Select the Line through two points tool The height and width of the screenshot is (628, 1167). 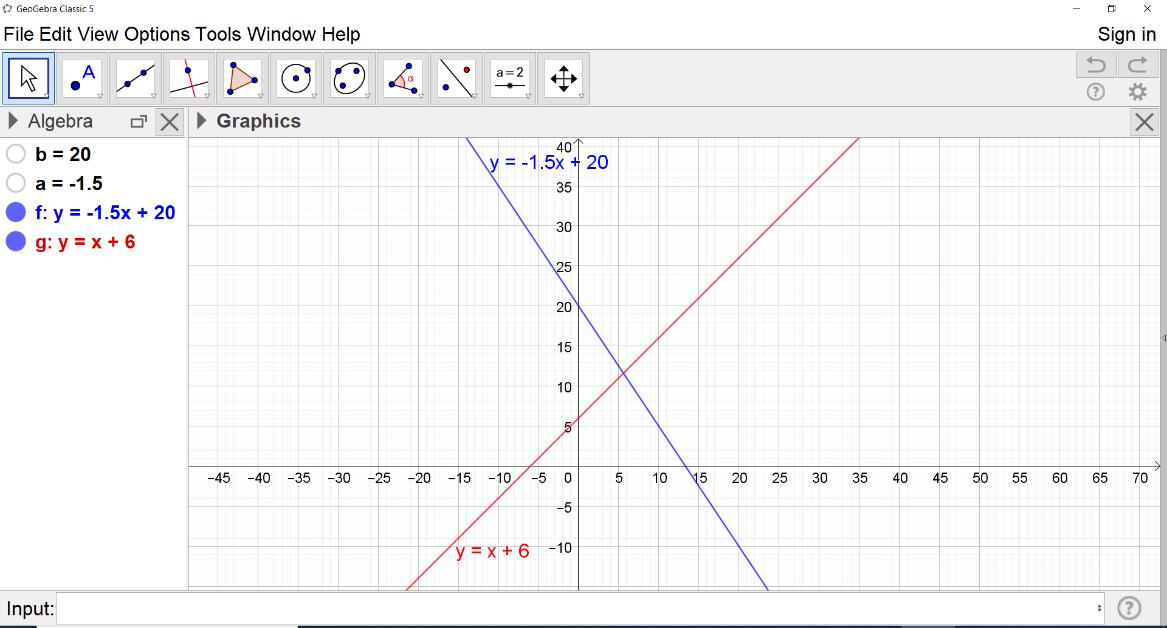[135, 78]
